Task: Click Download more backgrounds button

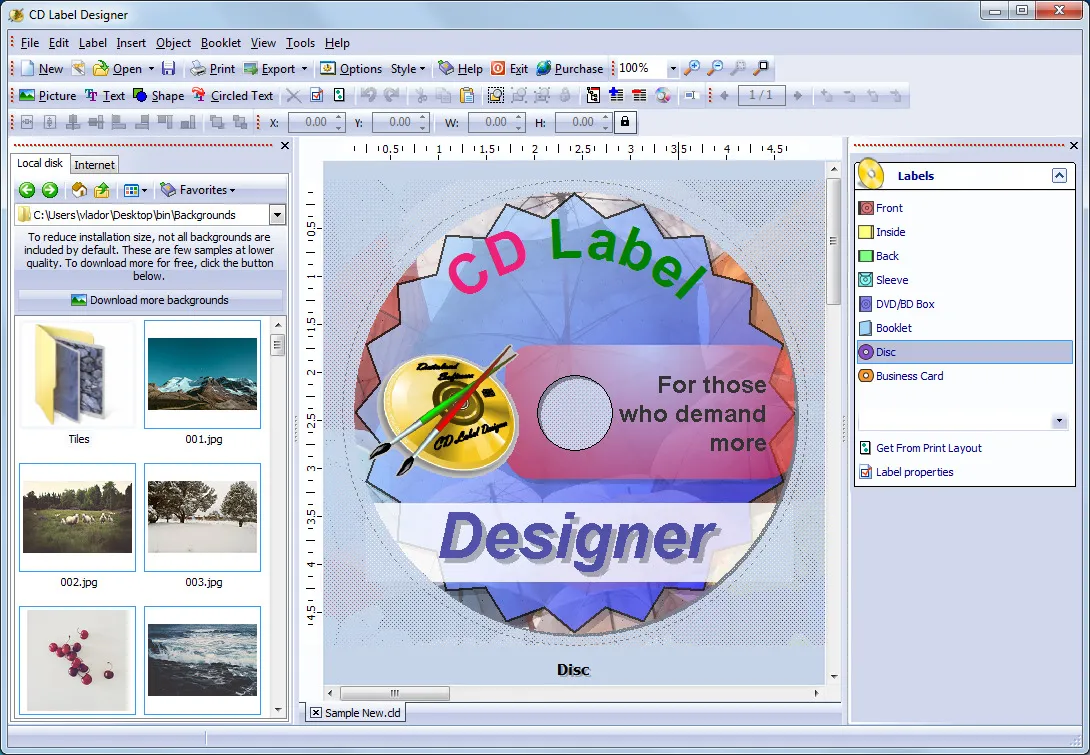Action: [x=150, y=300]
